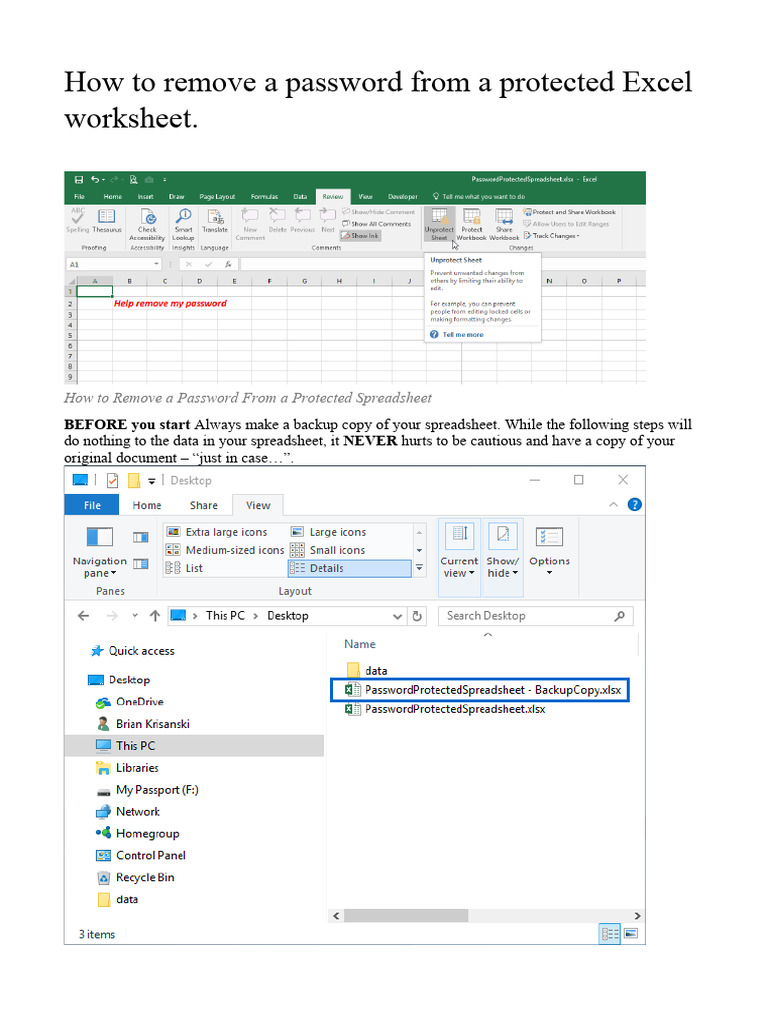Click the right arrow of horizontal scrollbar
The image size is (768, 1024).
(637, 916)
